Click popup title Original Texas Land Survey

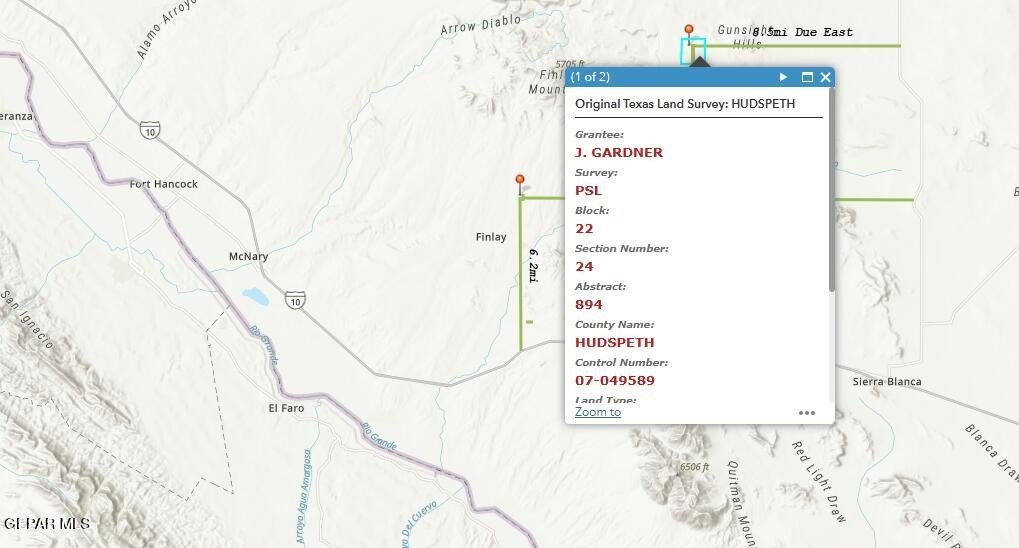click(x=685, y=103)
